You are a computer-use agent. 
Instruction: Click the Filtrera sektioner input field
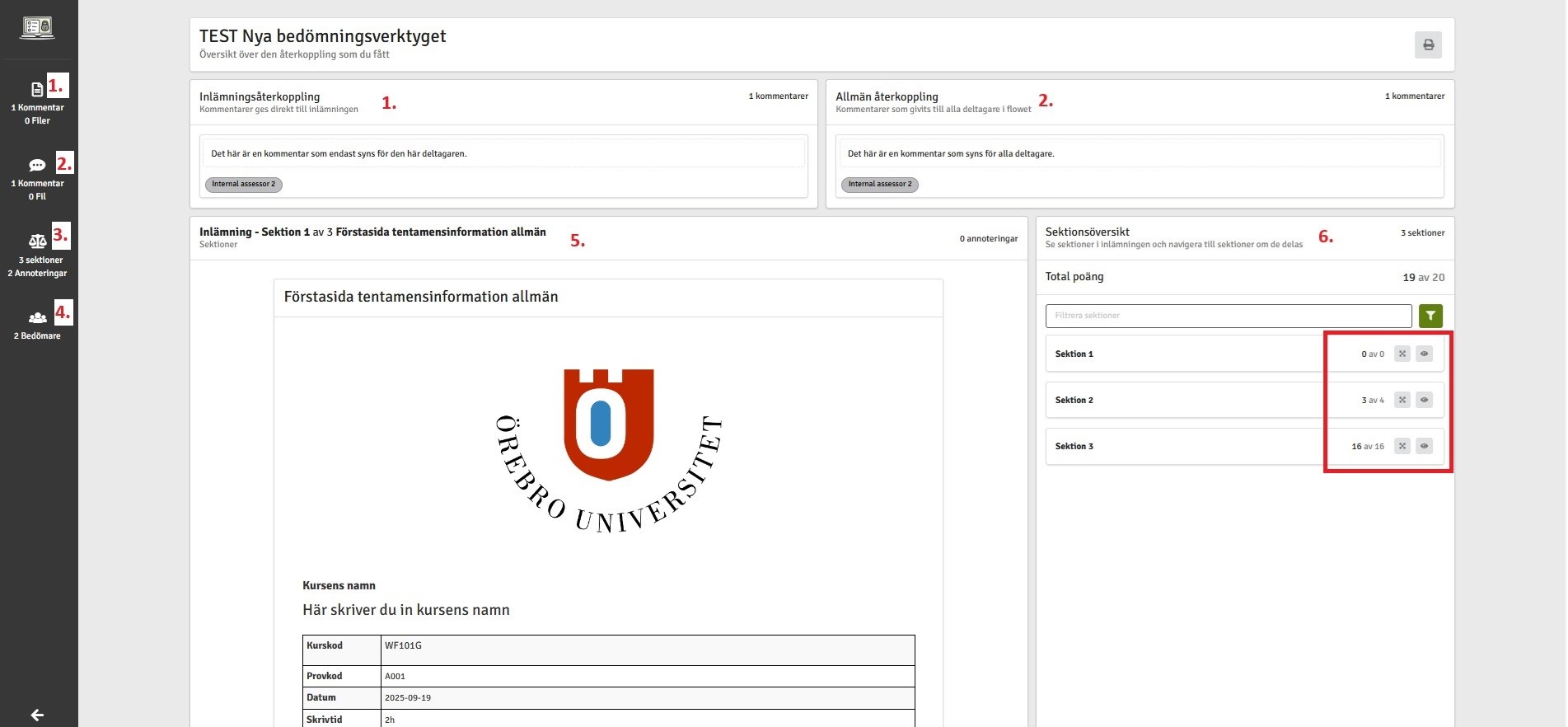(1228, 316)
